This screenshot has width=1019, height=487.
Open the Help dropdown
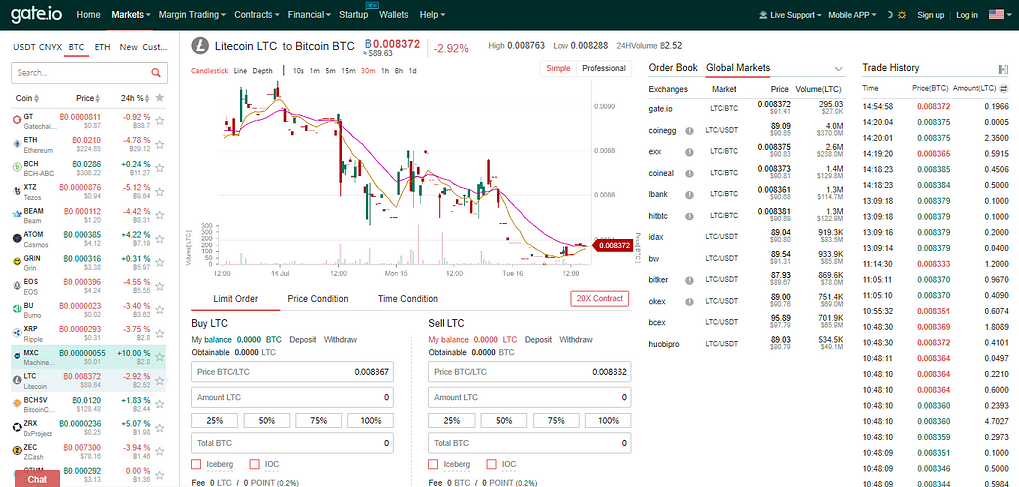point(433,14)
